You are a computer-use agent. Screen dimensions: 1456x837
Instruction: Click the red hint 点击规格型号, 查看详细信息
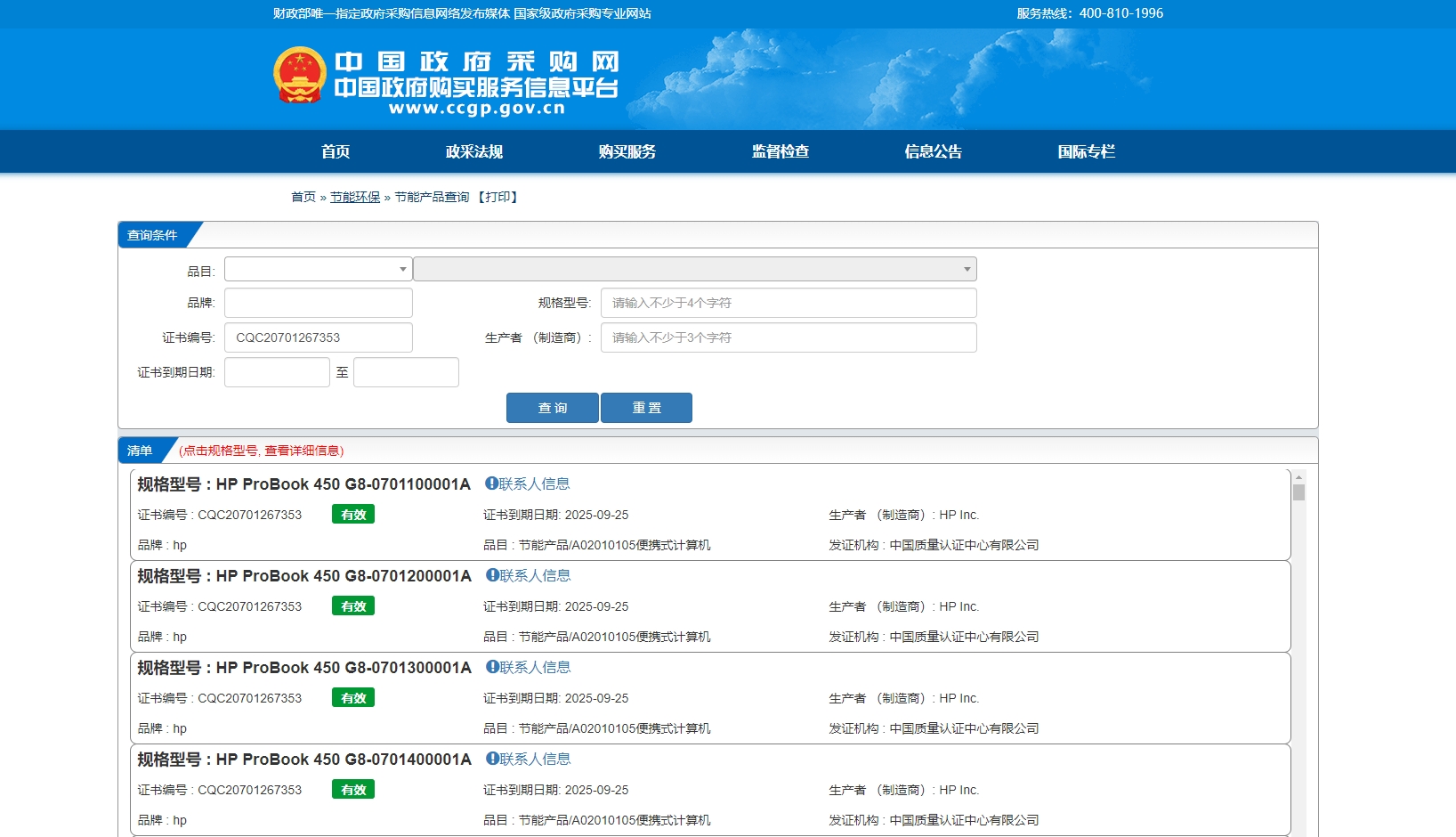coord(262,451)
